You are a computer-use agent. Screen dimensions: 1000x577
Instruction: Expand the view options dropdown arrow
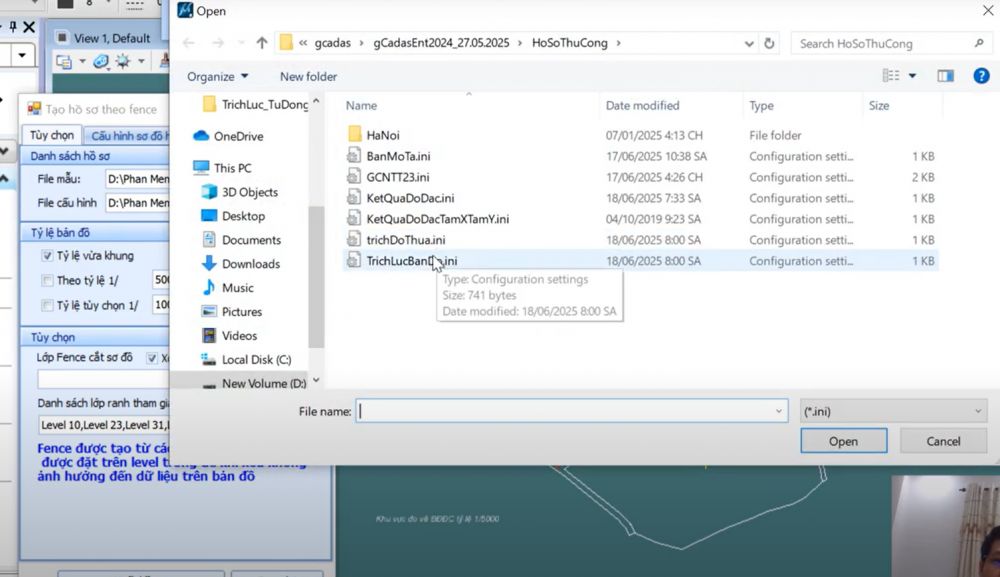click(x=913, y=76)
